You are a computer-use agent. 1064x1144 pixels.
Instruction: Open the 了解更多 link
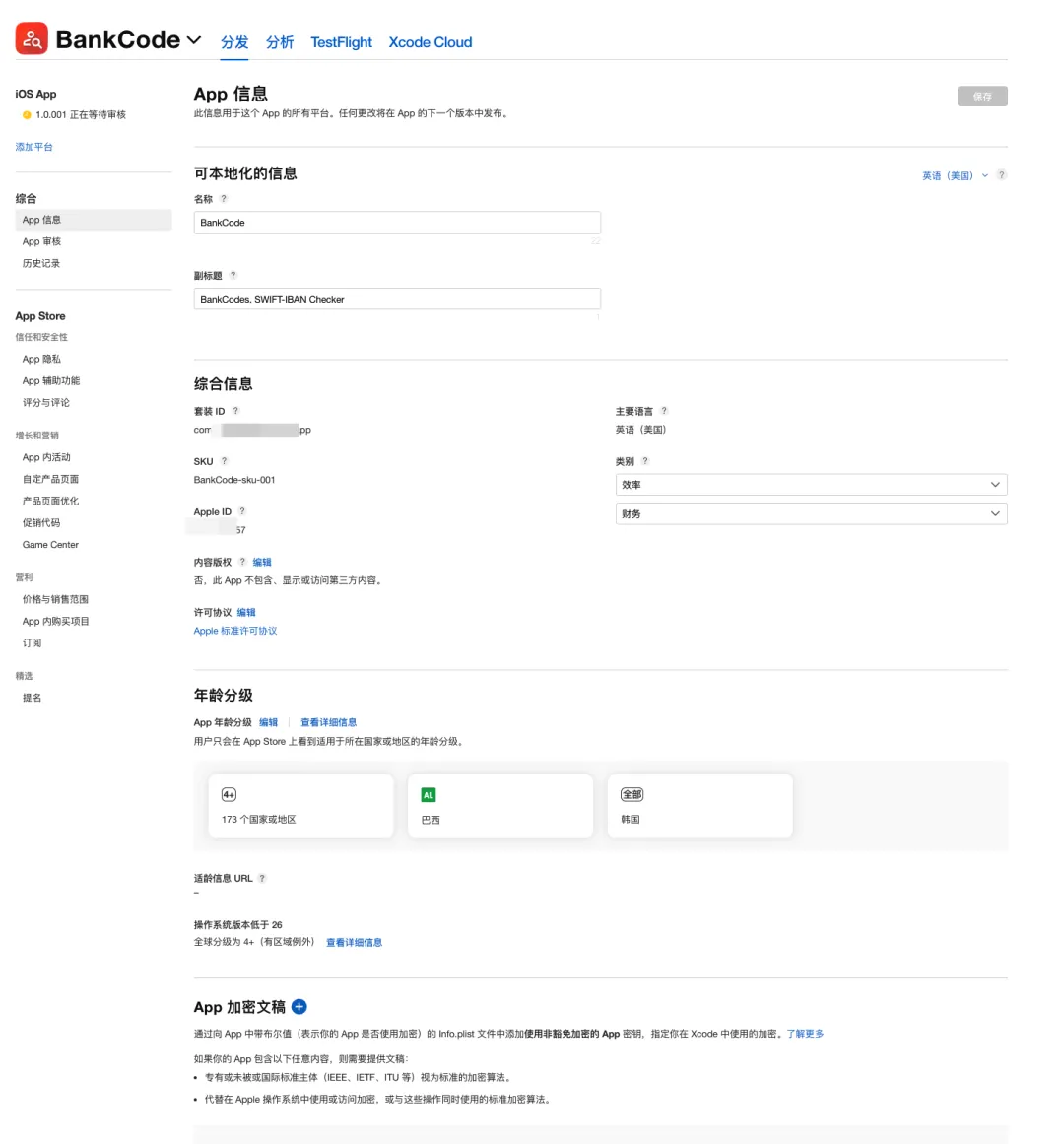point(805,1034)
